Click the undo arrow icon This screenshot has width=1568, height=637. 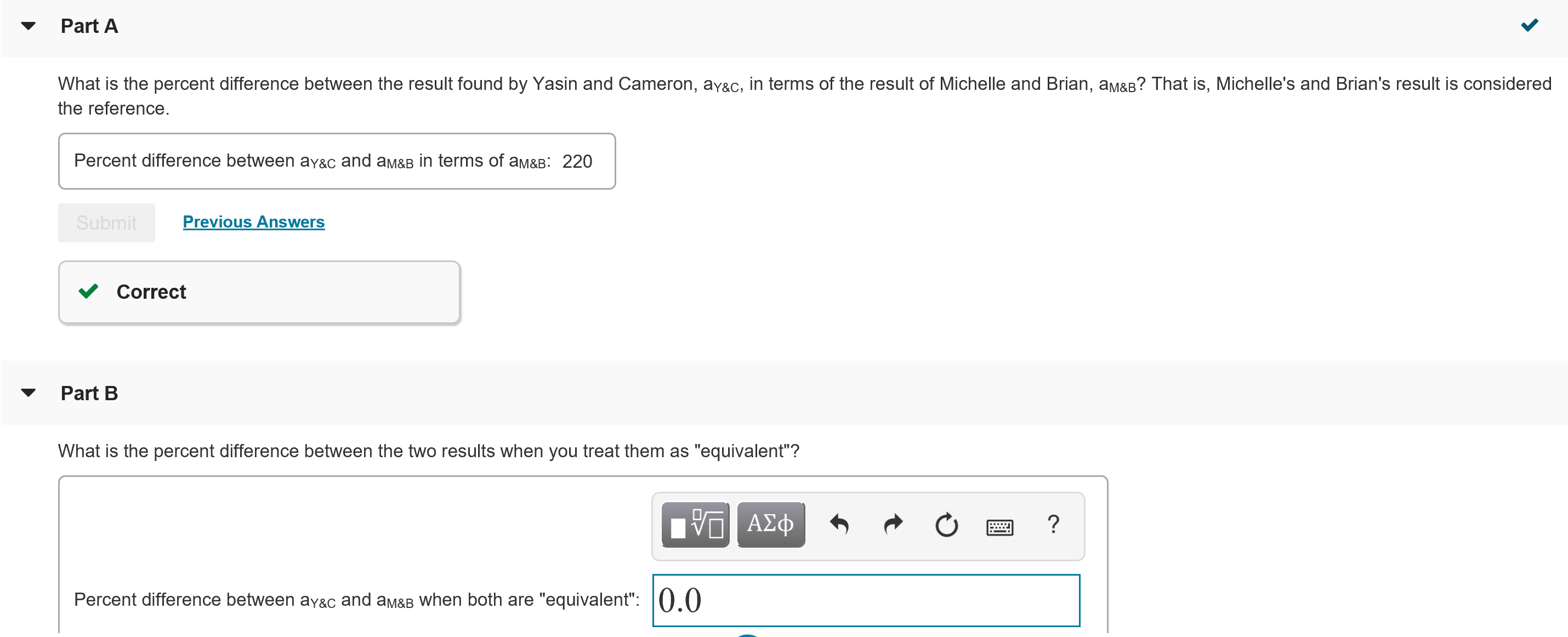[839, 525]
